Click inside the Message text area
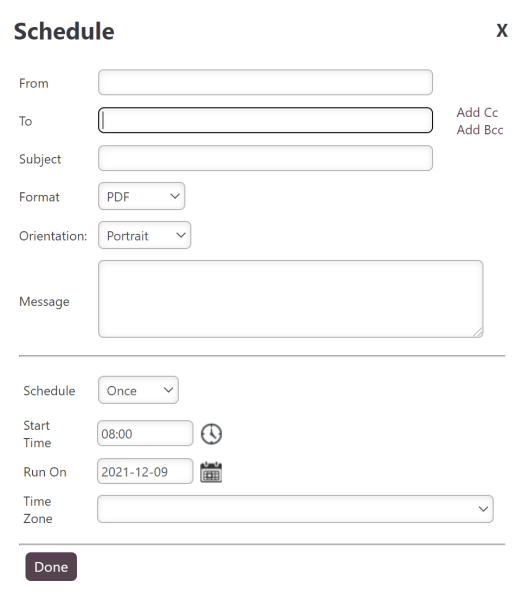 [x=290, y=299]
